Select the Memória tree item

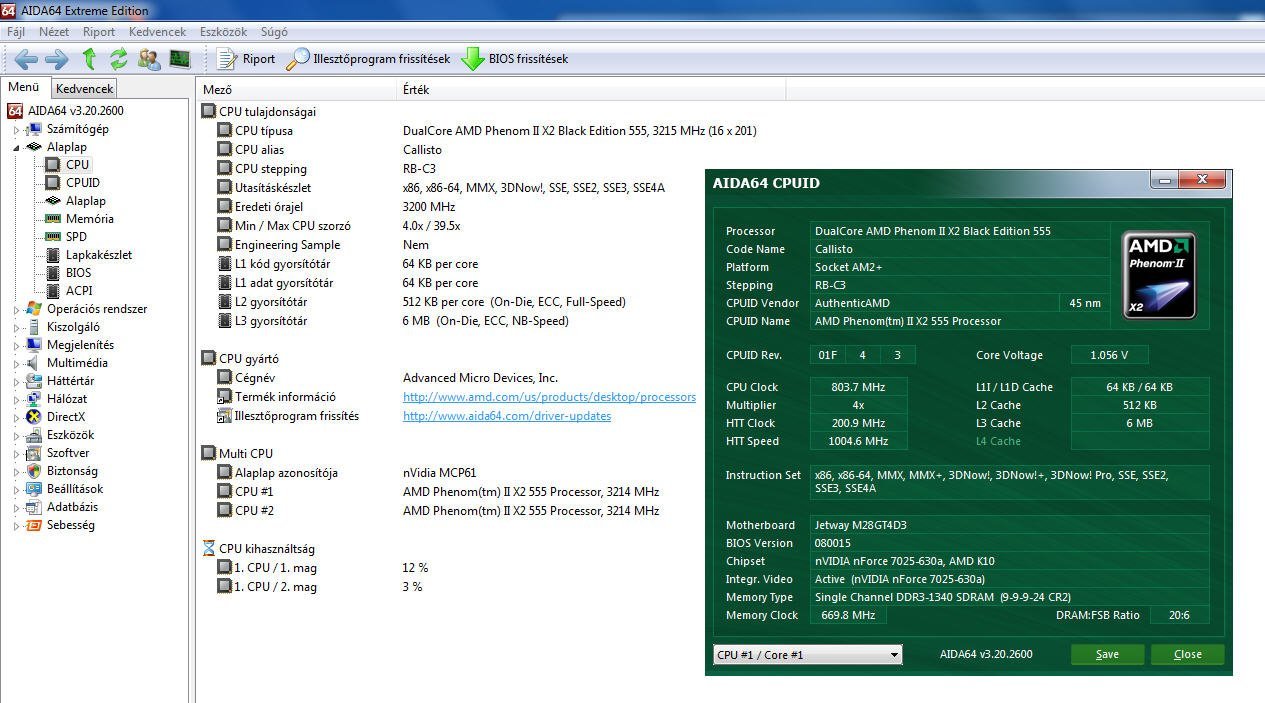[x=90, y=219]
